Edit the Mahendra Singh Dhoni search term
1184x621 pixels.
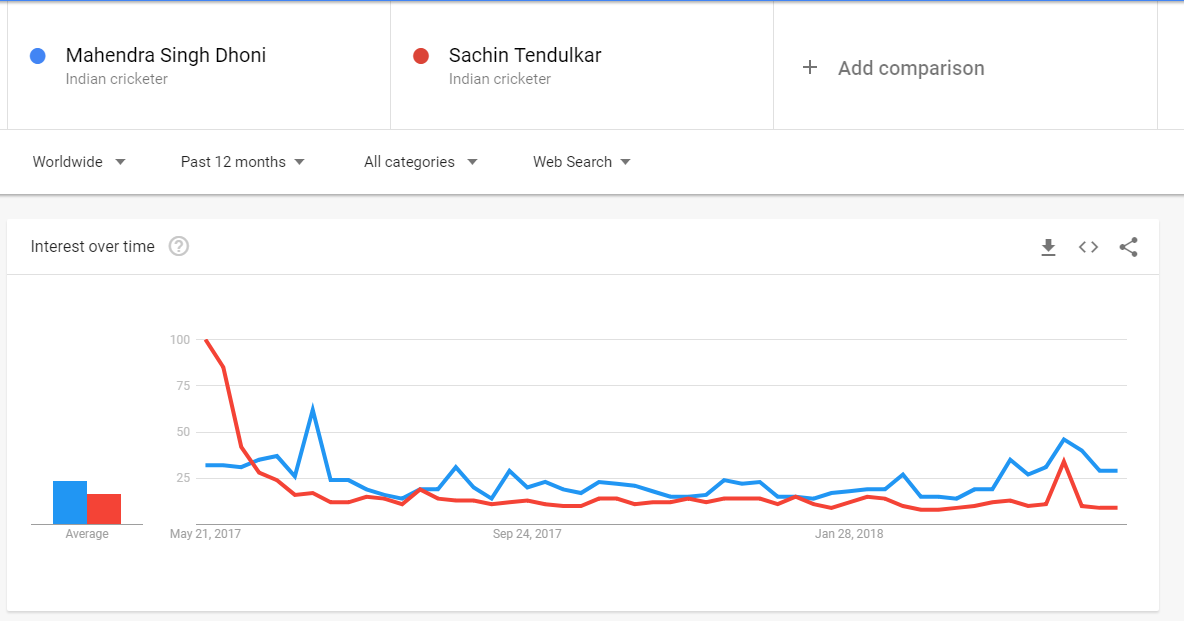click(165, 55)
